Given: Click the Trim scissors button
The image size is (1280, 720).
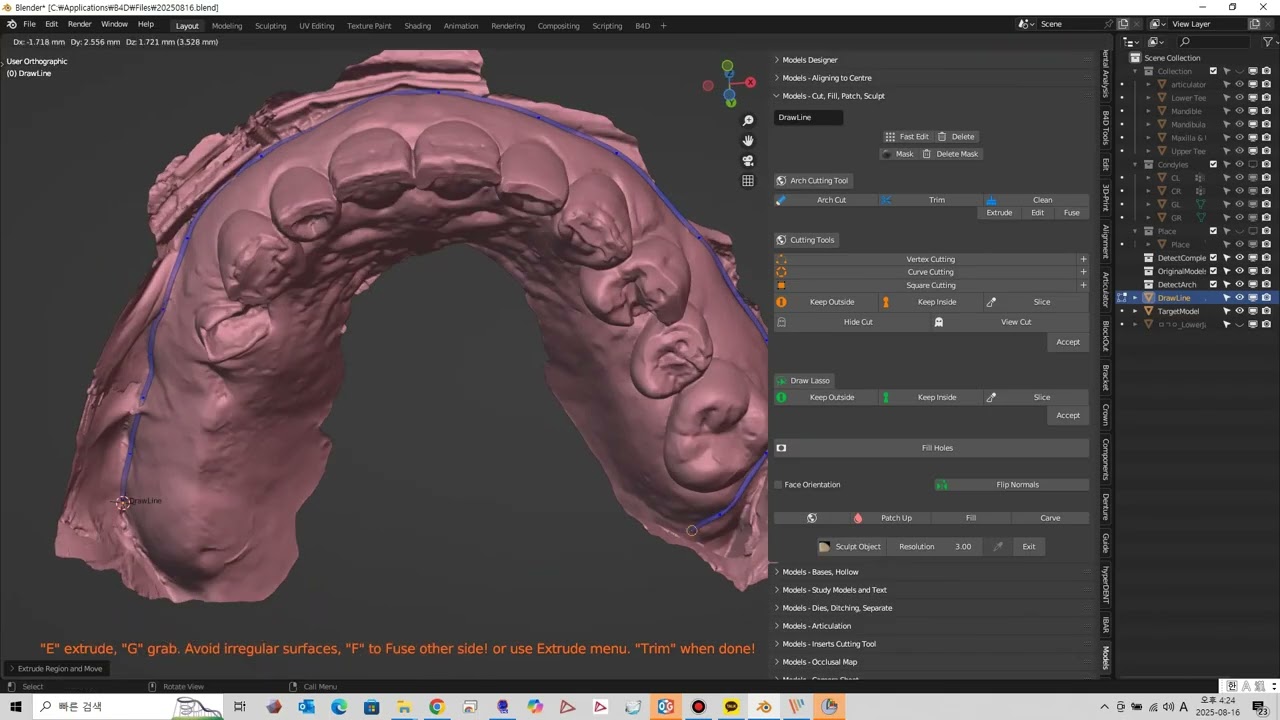Looking at the screenshot, I should coord(930,200).
